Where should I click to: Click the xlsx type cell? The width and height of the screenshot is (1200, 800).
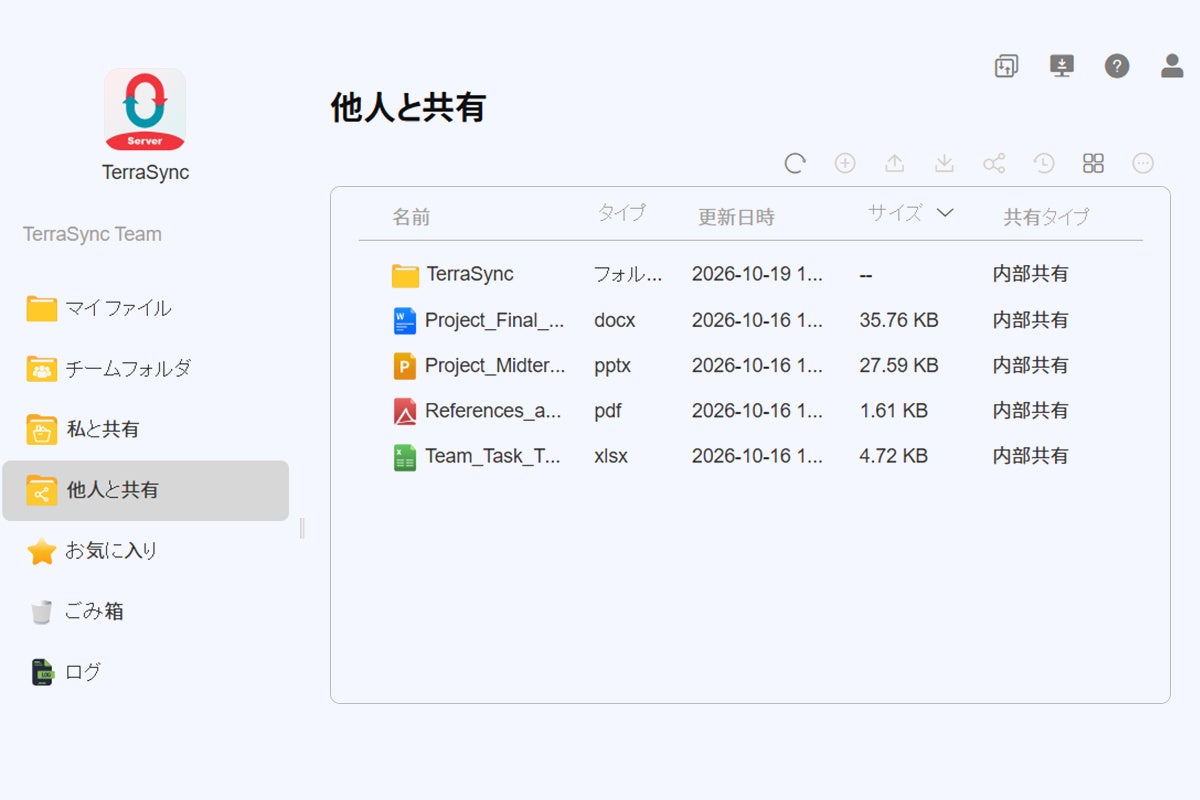pos(611,455)
